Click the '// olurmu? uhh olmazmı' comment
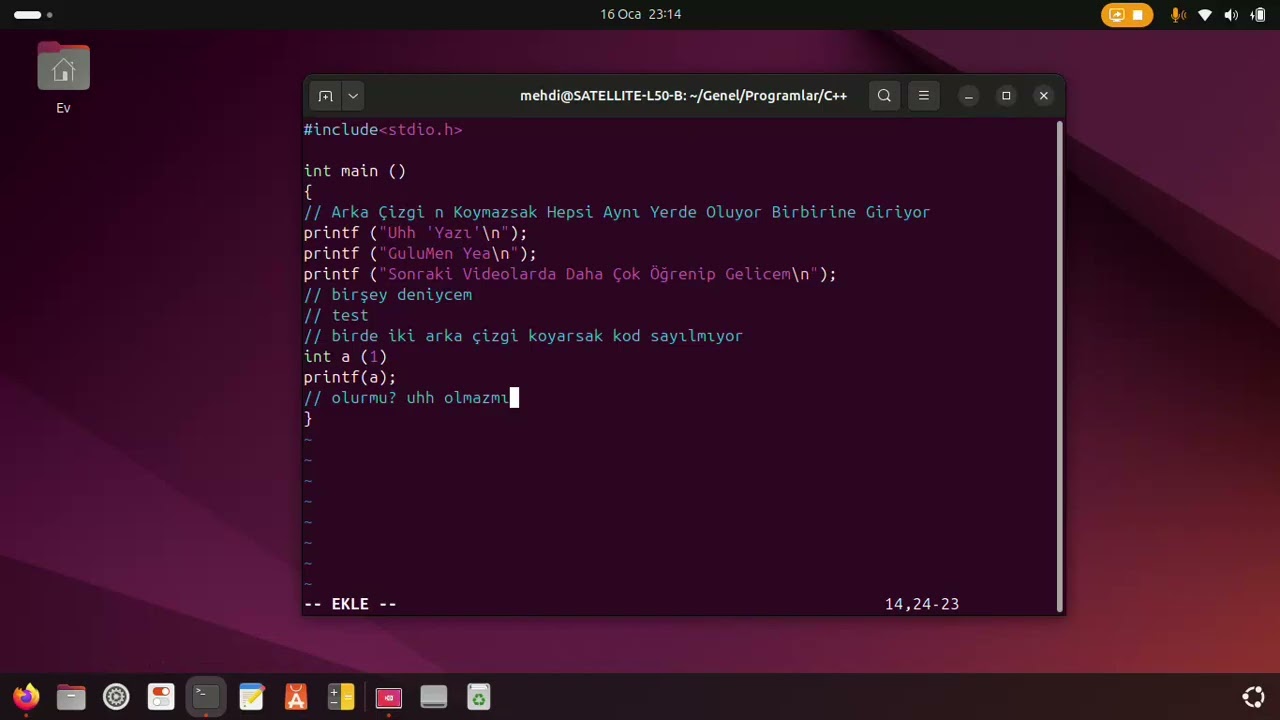 coord(407,398)
